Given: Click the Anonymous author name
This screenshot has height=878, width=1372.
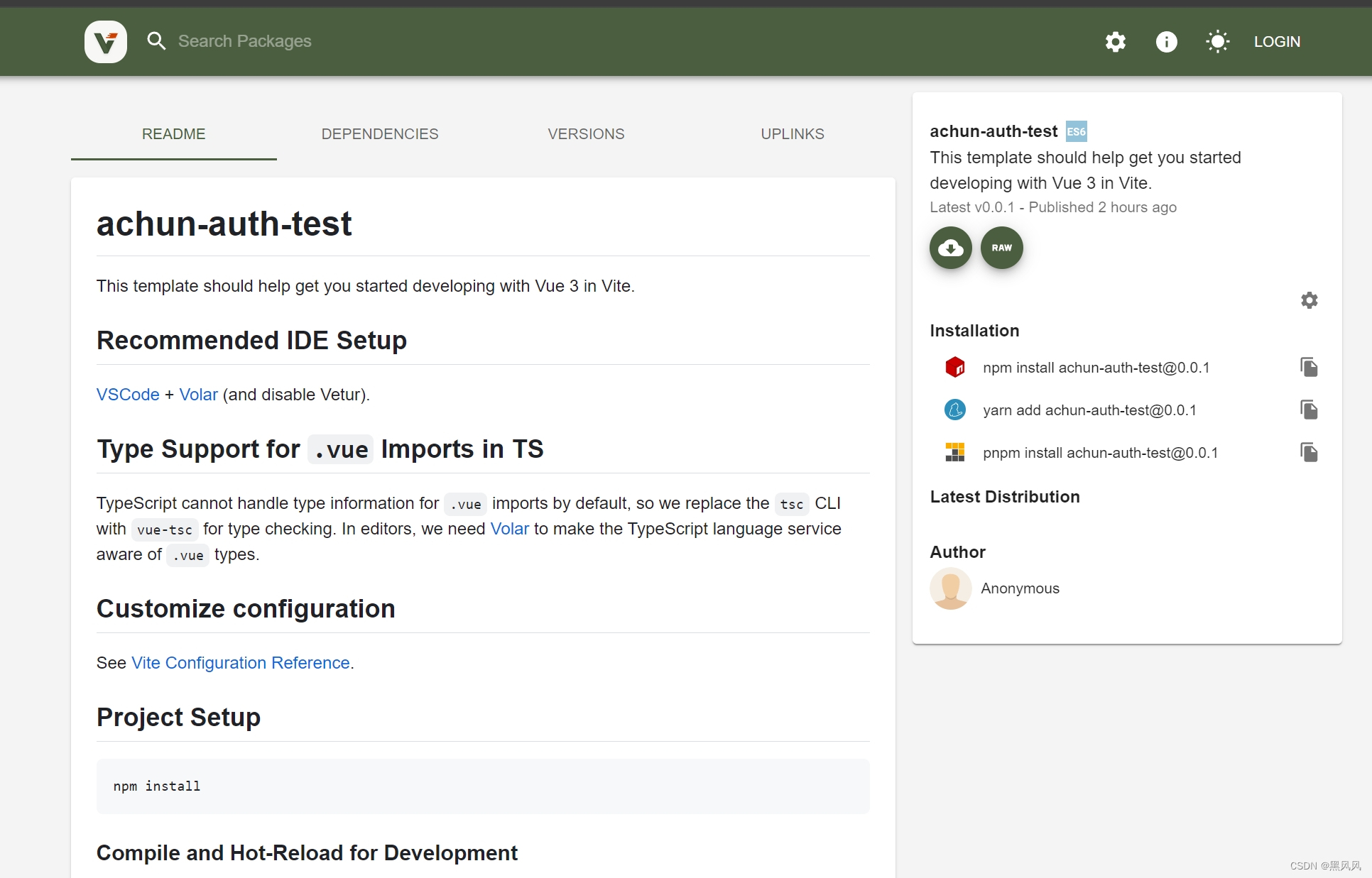Looking at the screenshot, I should click(x=1020, y=588).
